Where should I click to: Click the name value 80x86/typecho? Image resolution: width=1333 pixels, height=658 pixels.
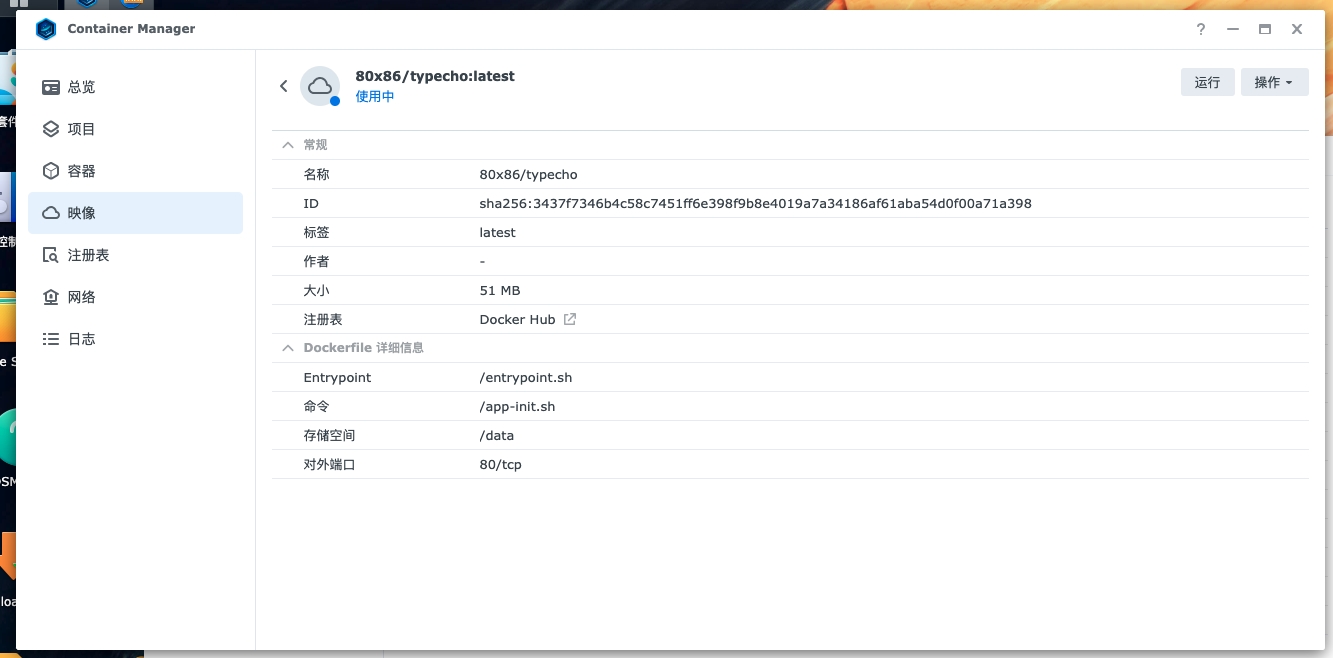[x=529, y=174]
